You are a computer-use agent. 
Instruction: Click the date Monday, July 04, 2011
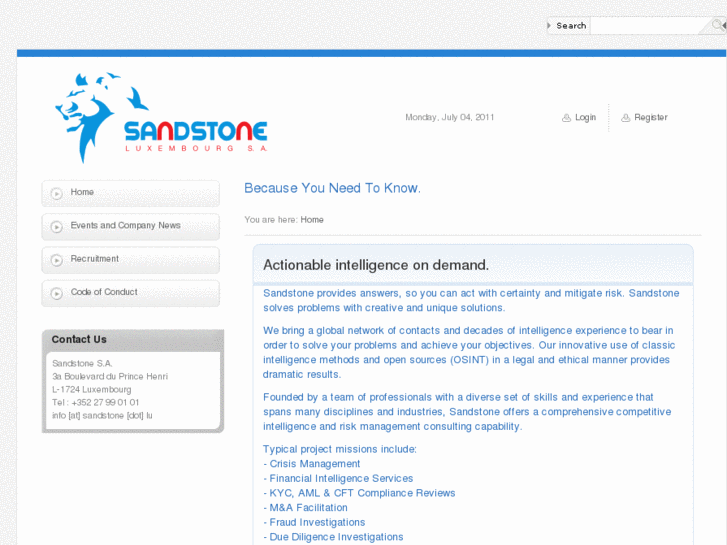[450, 117]
